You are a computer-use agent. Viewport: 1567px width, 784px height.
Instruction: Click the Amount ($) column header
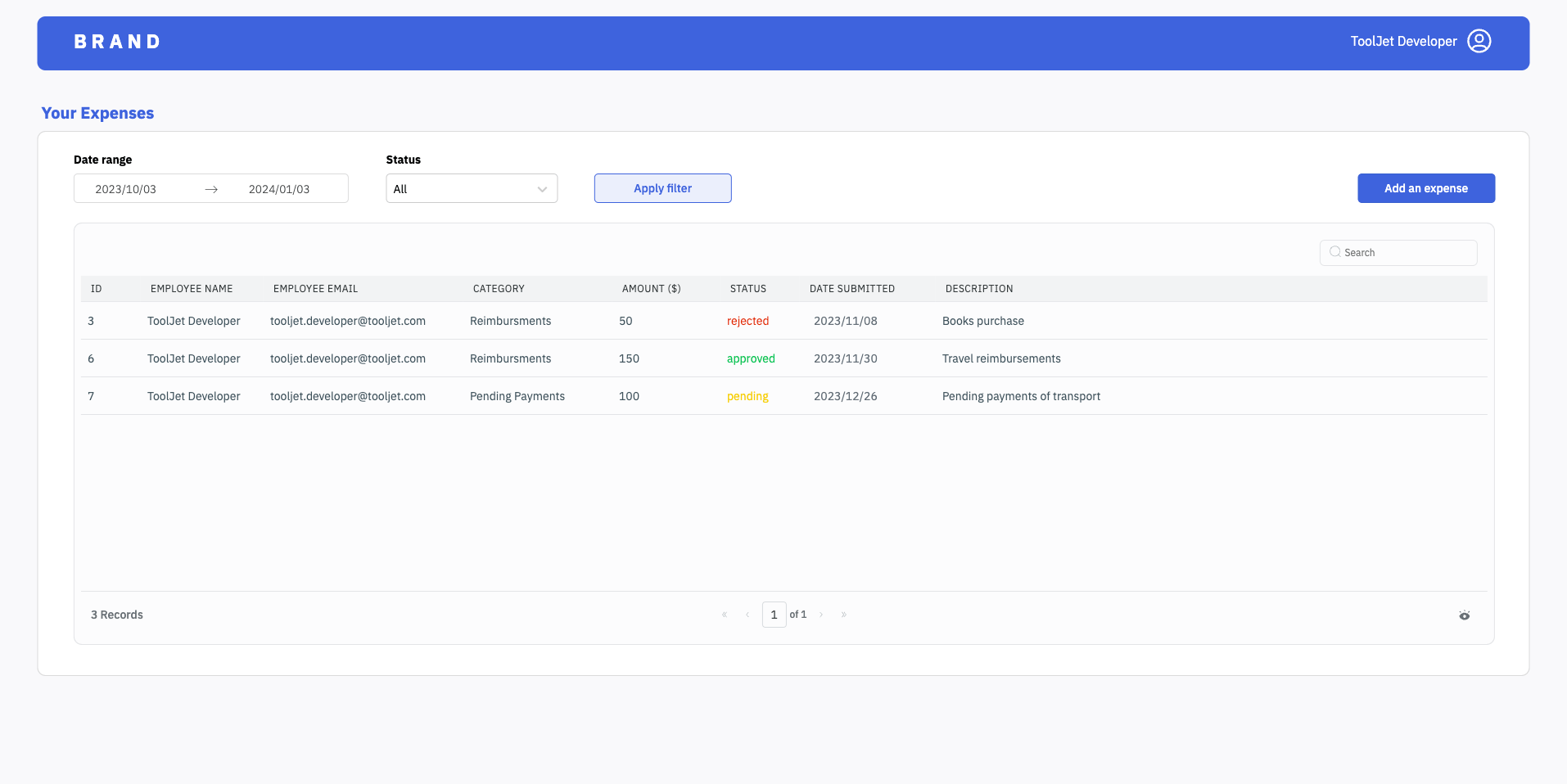pyautogui.click(x=651, y=289)
